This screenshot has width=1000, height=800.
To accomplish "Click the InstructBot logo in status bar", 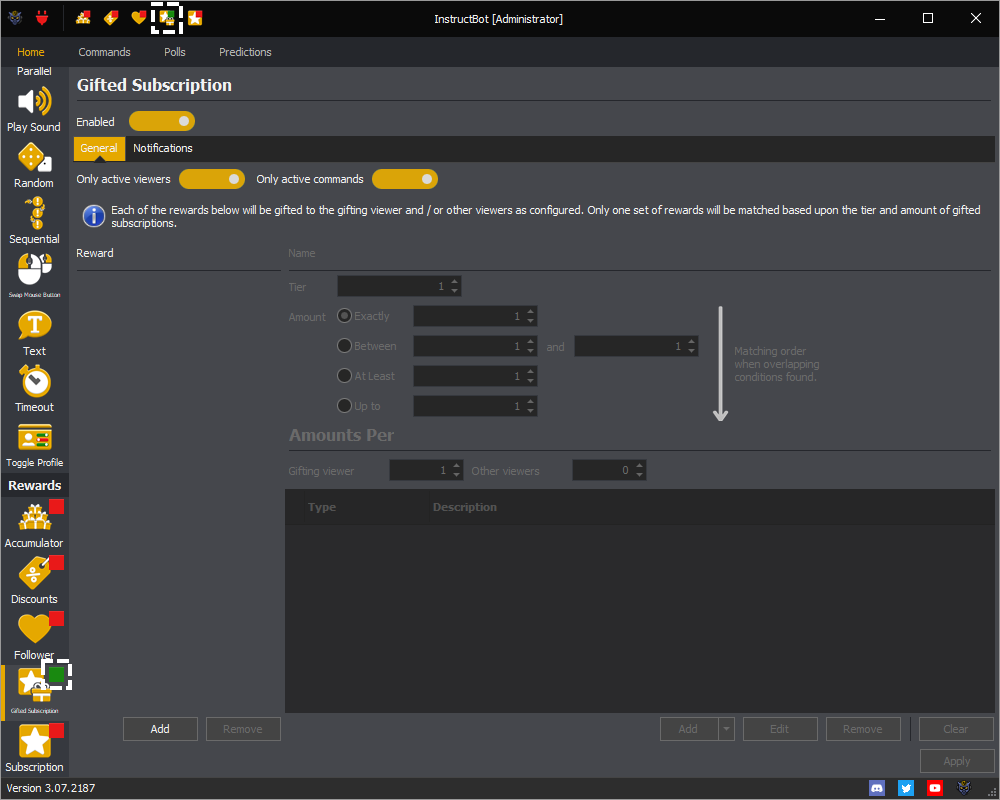I will click(x=964, y=788).
